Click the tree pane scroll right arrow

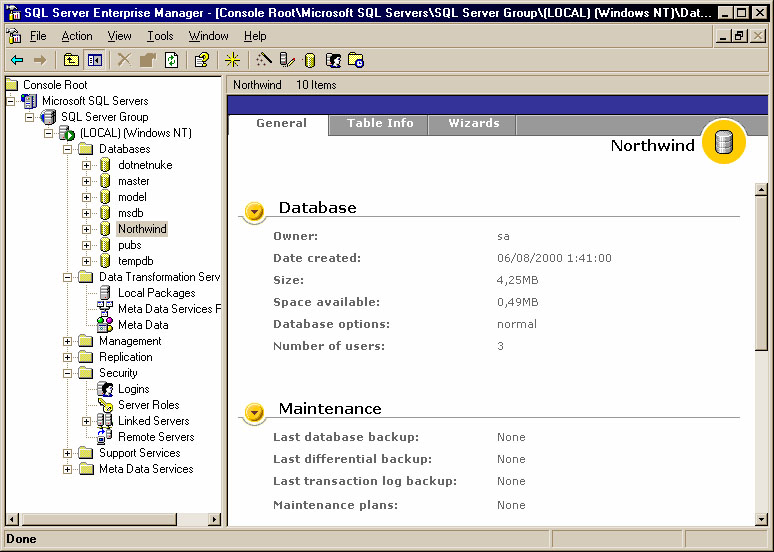(214, 519)
